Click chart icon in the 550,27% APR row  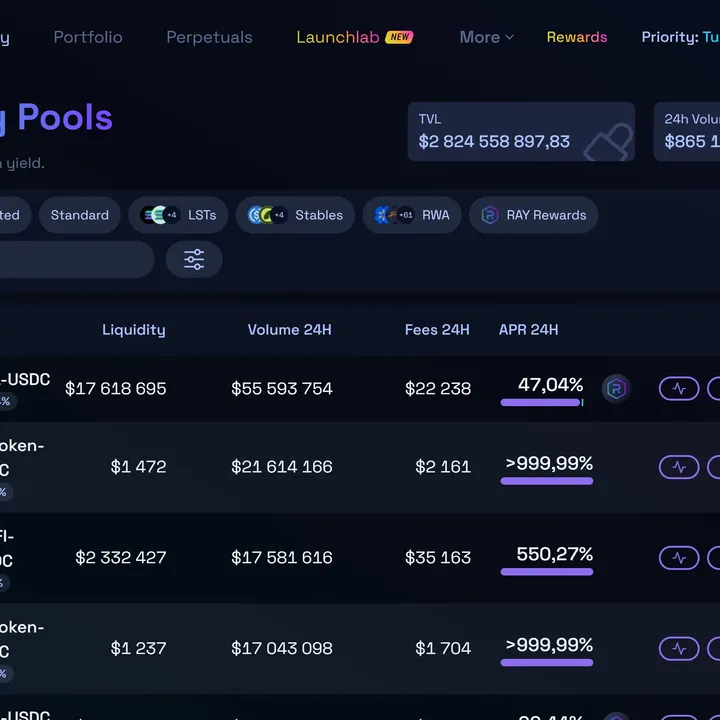pyautogui.click(x=679, y=557)
